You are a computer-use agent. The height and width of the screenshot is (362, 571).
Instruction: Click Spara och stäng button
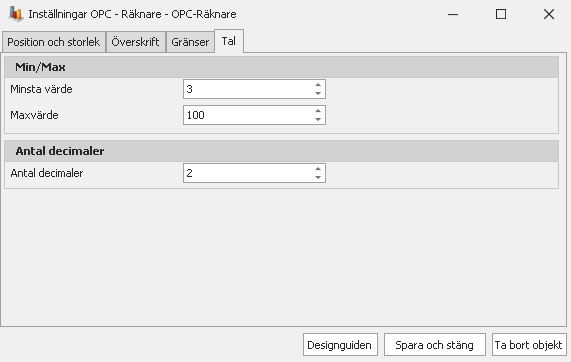tap(434, 345)
